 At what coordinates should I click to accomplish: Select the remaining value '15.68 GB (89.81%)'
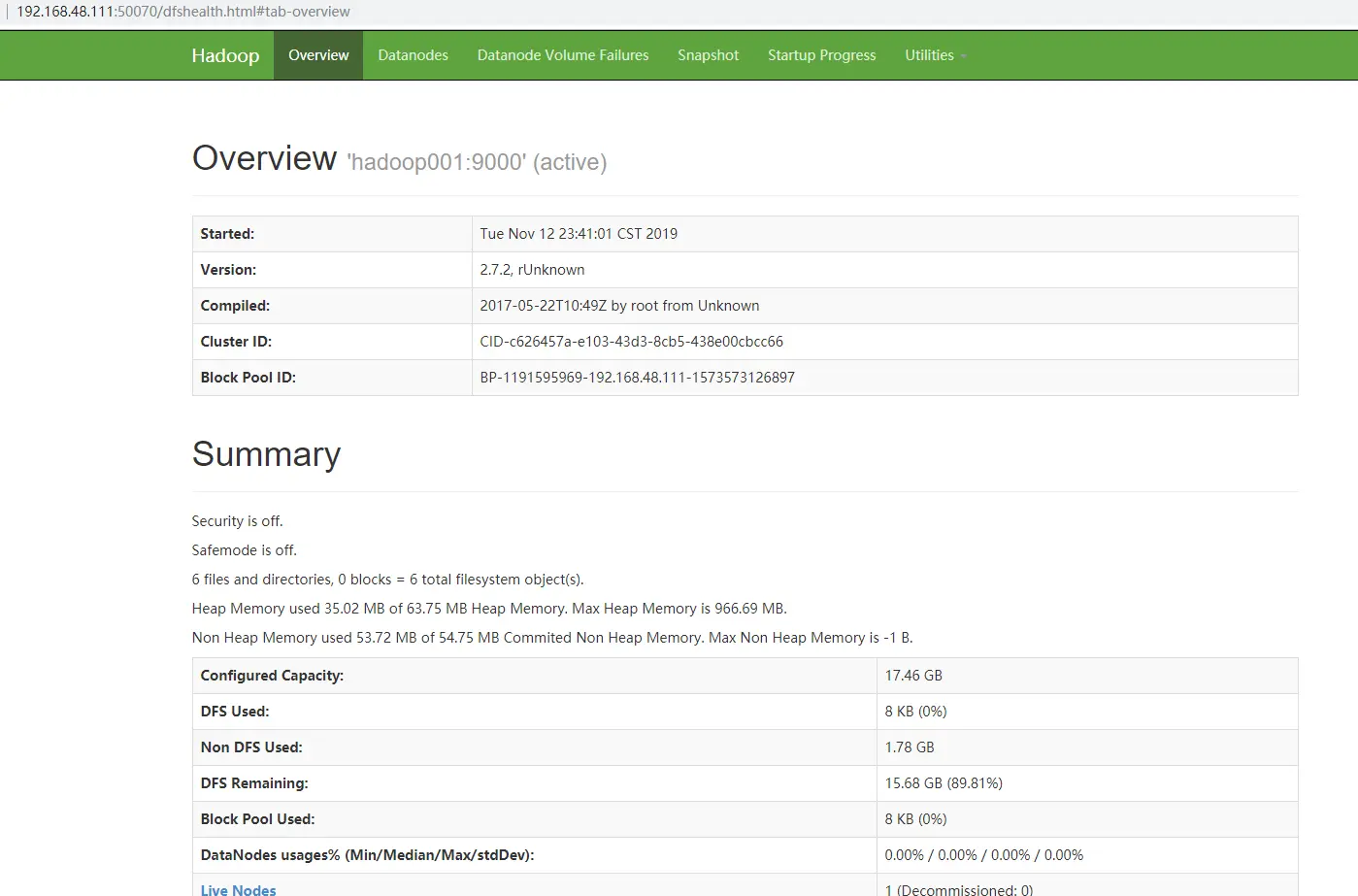coord(944,783)
